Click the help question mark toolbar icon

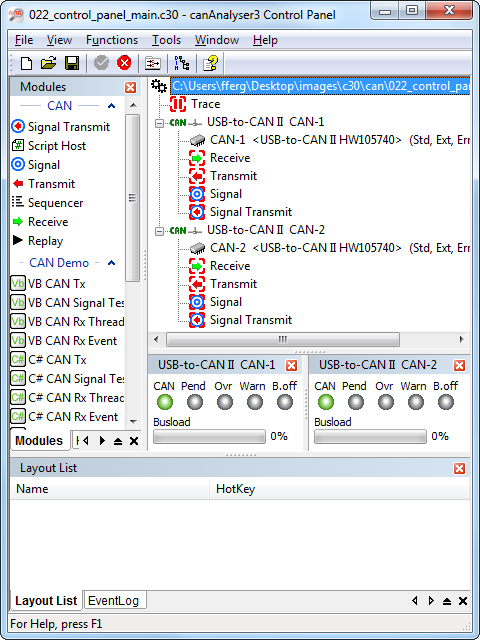tap(211, 63)
